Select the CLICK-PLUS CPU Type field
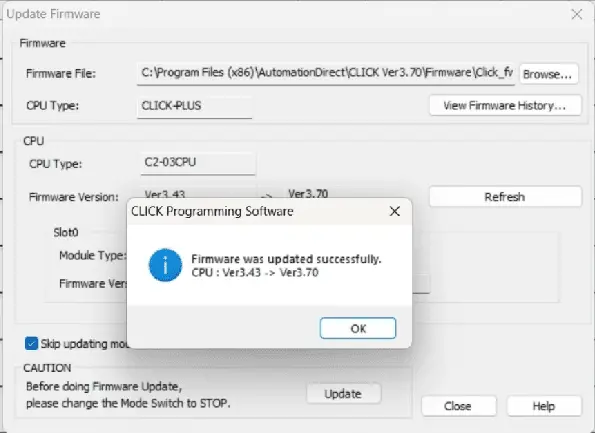Image resolution: width=595 pixels, height=433 pixels. [194, 106]
